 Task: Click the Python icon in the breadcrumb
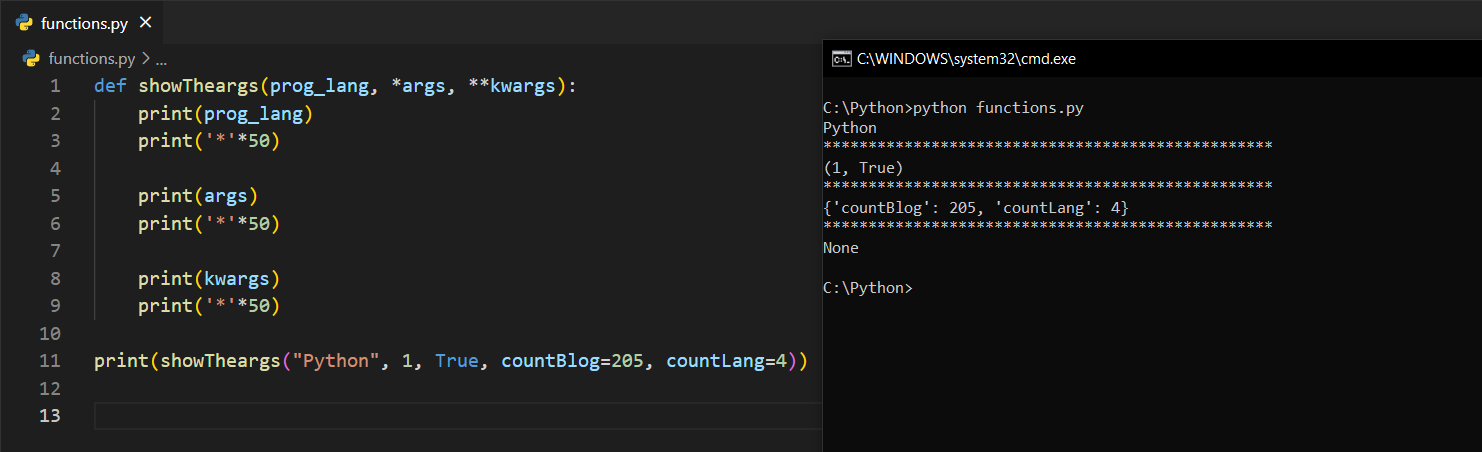pos(31,58)
